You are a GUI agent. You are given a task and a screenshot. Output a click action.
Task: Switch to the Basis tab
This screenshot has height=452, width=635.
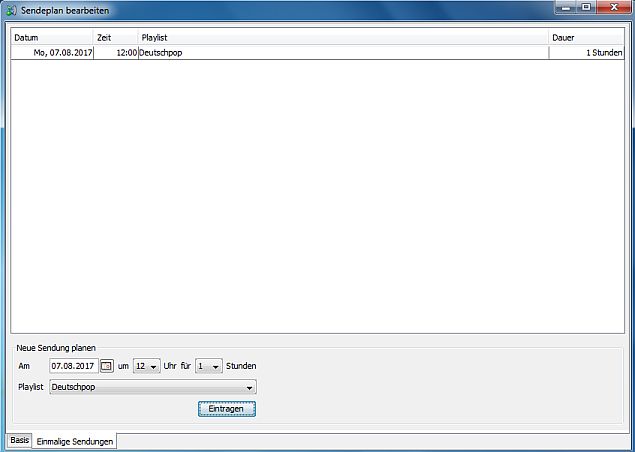click(20, 440)
